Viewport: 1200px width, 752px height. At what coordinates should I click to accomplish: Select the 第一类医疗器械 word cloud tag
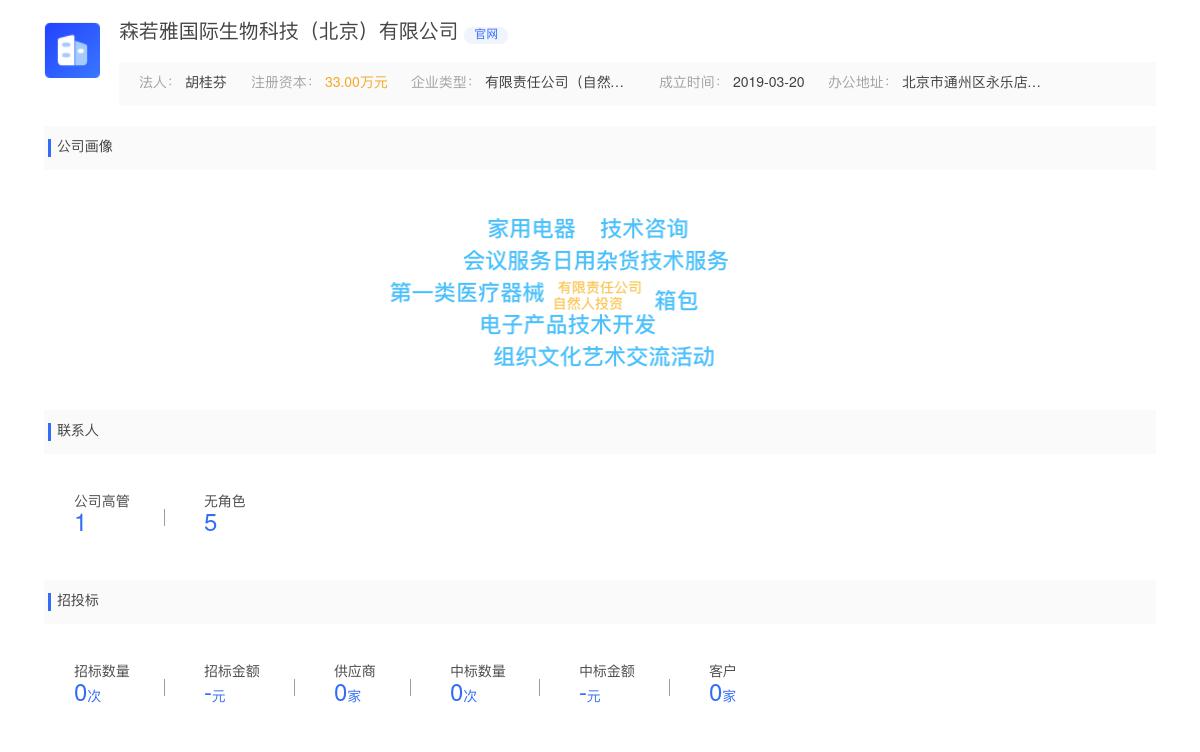(x=467, y=293)
